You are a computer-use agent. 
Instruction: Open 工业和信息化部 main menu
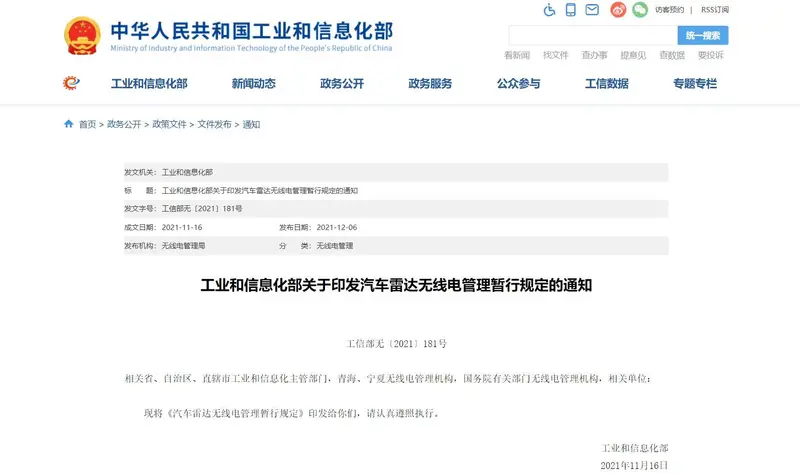[x=149, y=83]
